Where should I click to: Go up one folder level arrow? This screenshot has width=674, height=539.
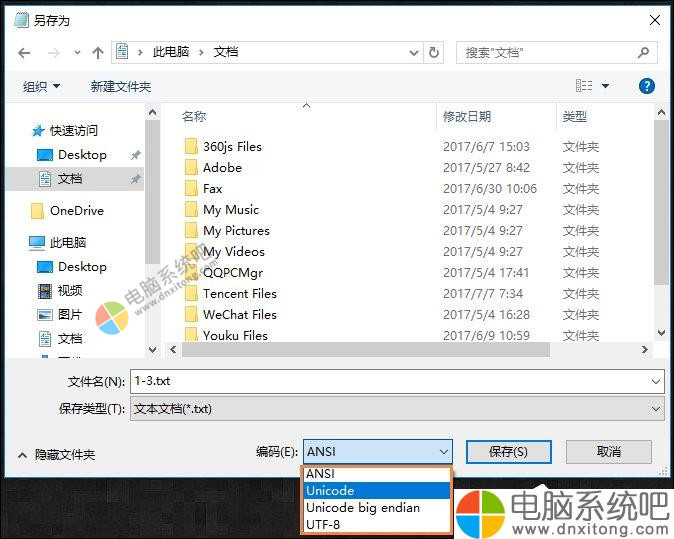(98, 53)
